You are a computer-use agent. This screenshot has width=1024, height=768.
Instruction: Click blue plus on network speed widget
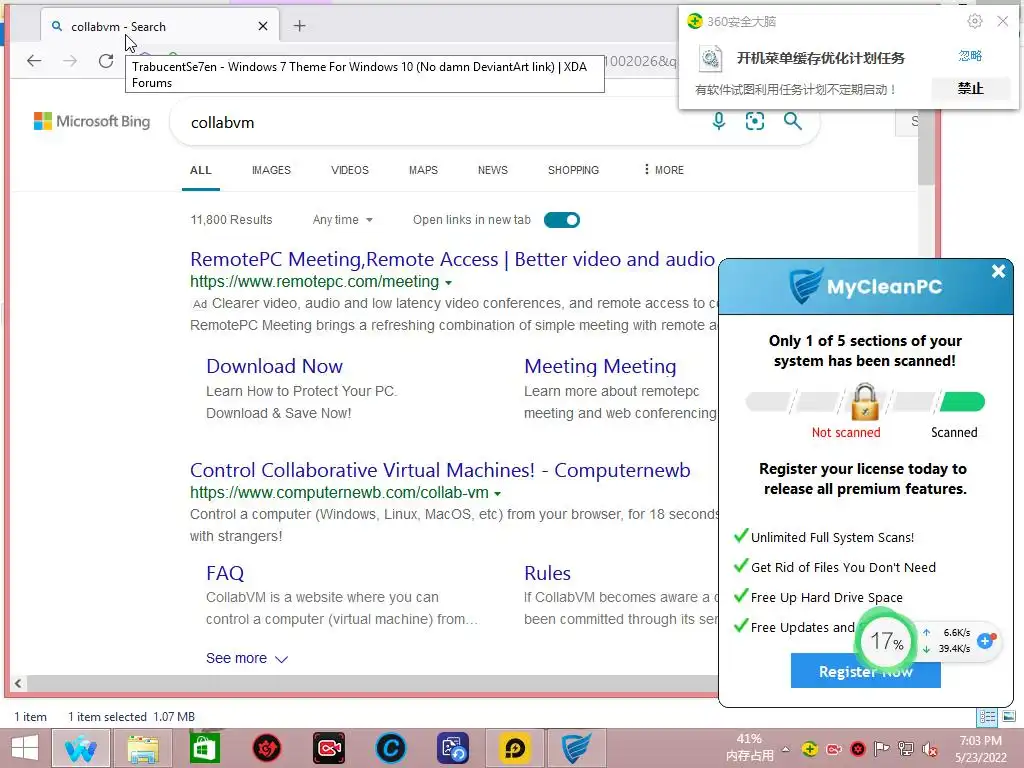point(985,641)
